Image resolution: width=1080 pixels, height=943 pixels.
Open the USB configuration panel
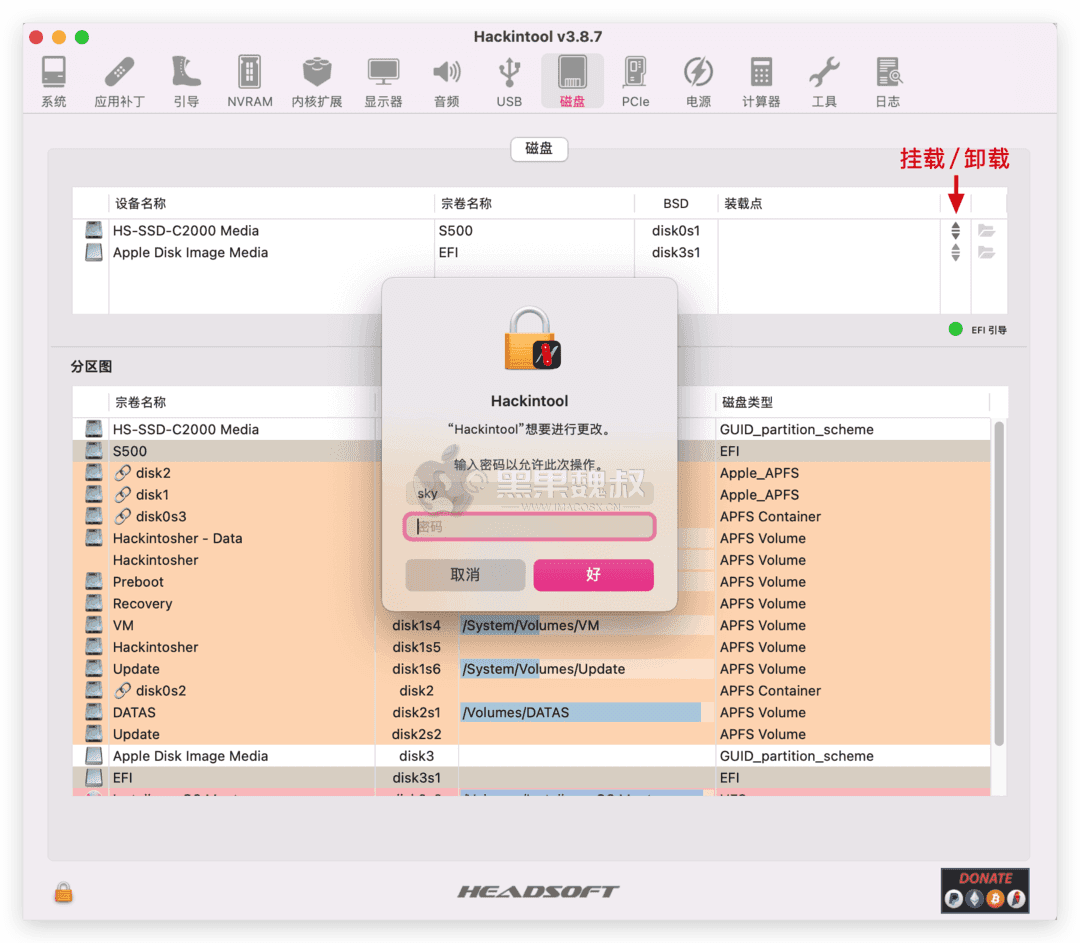click(508, 80)
